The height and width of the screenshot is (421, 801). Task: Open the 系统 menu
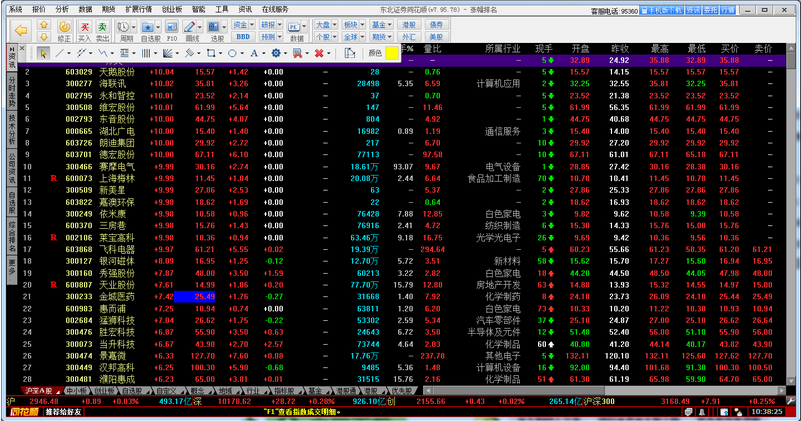[x=15, y=9]
